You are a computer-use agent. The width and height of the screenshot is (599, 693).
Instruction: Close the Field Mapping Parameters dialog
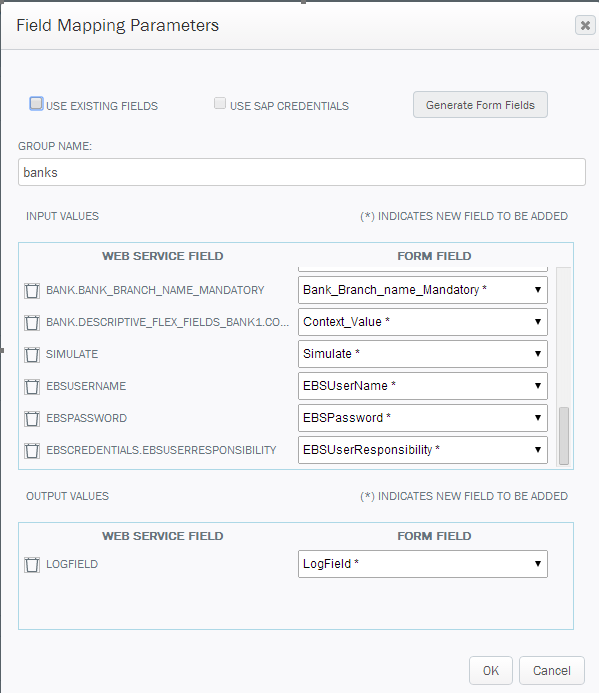585,25
